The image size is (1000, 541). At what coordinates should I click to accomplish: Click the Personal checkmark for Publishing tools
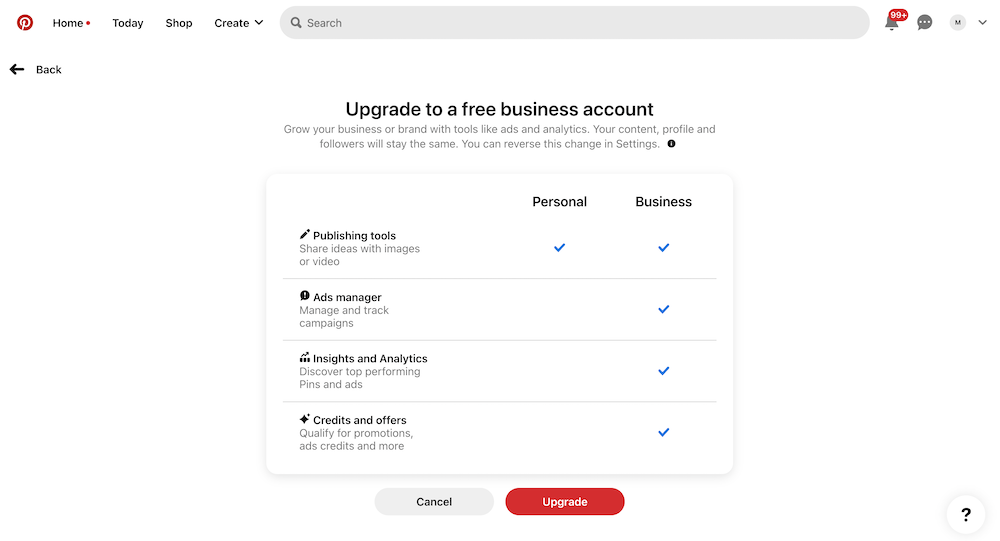559,248
